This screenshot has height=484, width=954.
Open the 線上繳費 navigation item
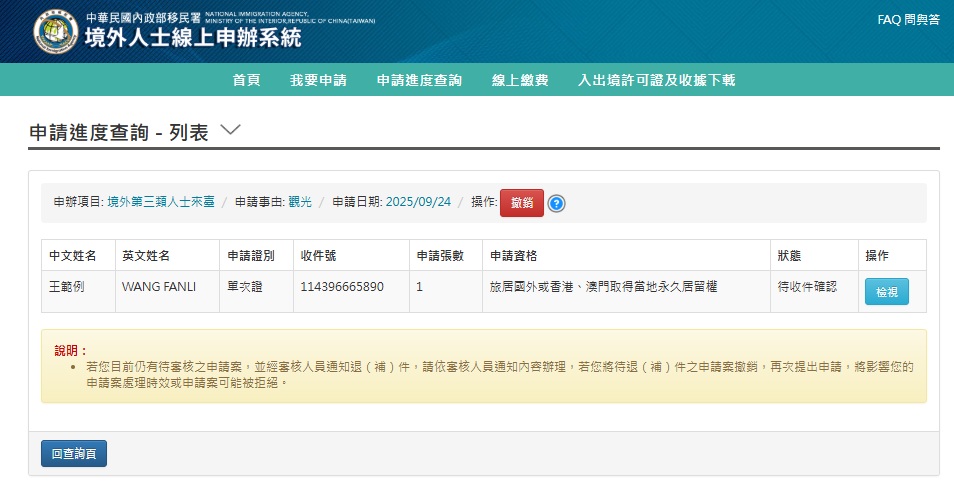520,80
